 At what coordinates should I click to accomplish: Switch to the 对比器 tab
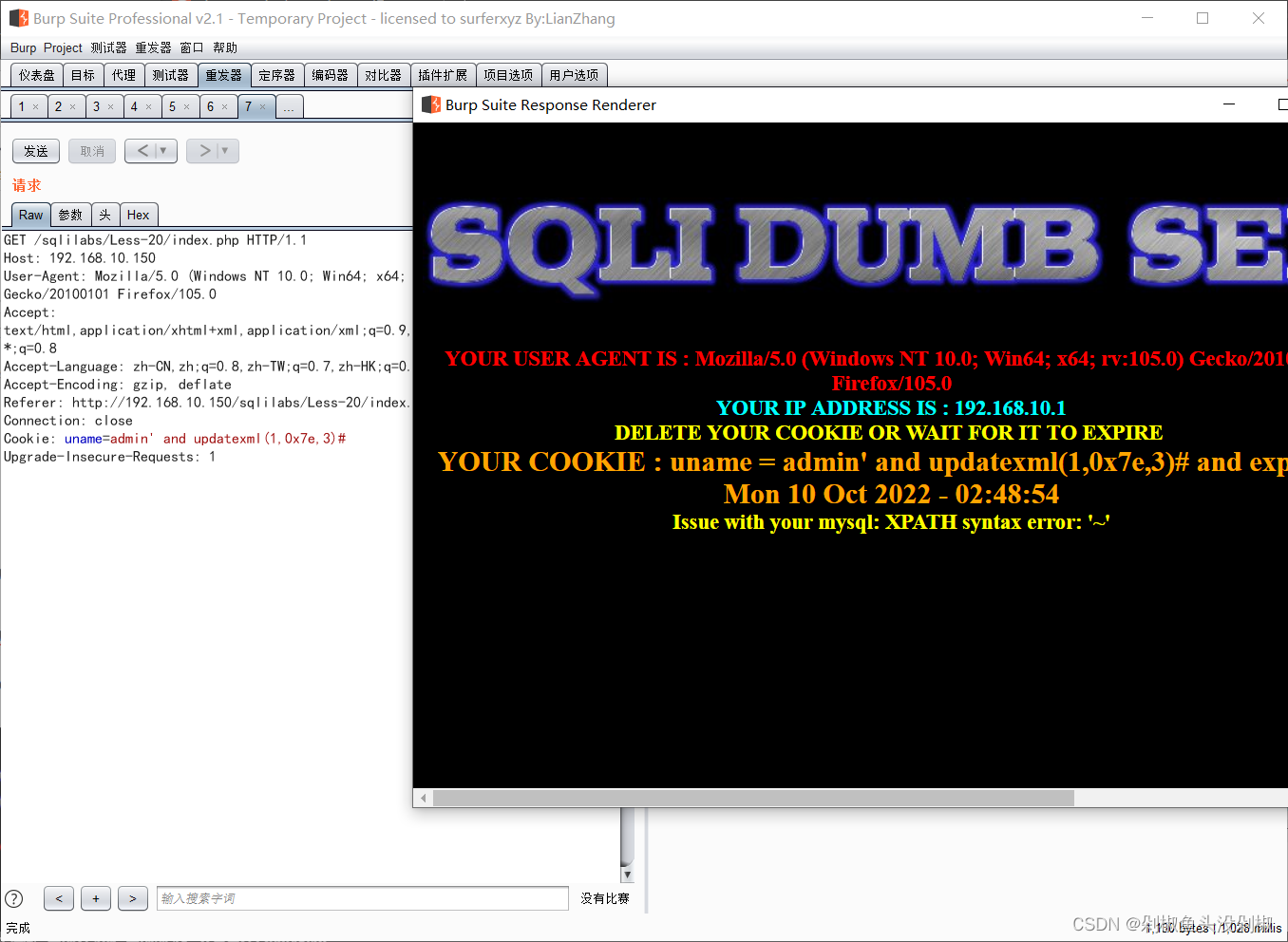click(x=383, y=75)
